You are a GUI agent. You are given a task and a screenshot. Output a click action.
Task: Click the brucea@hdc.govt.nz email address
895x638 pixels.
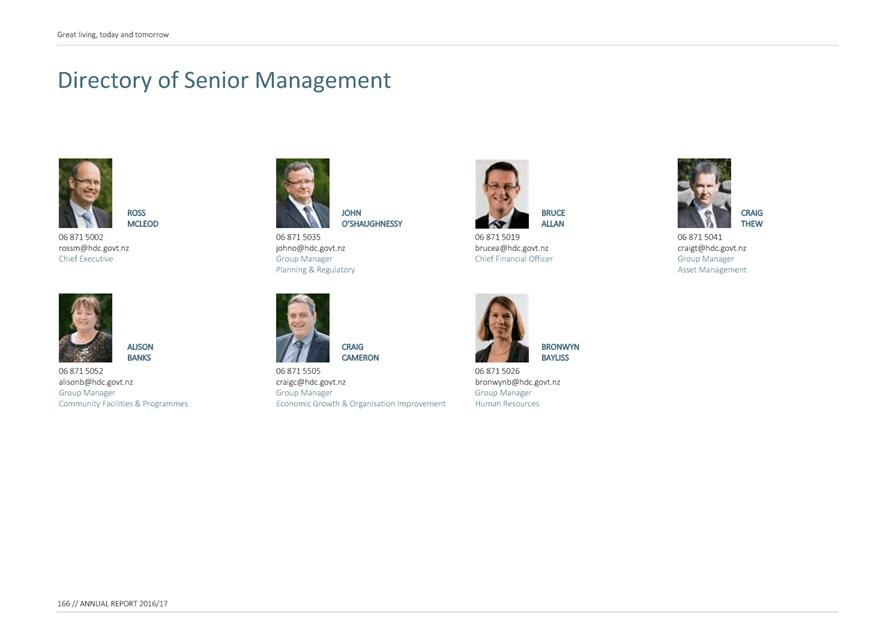pos(511,248)
